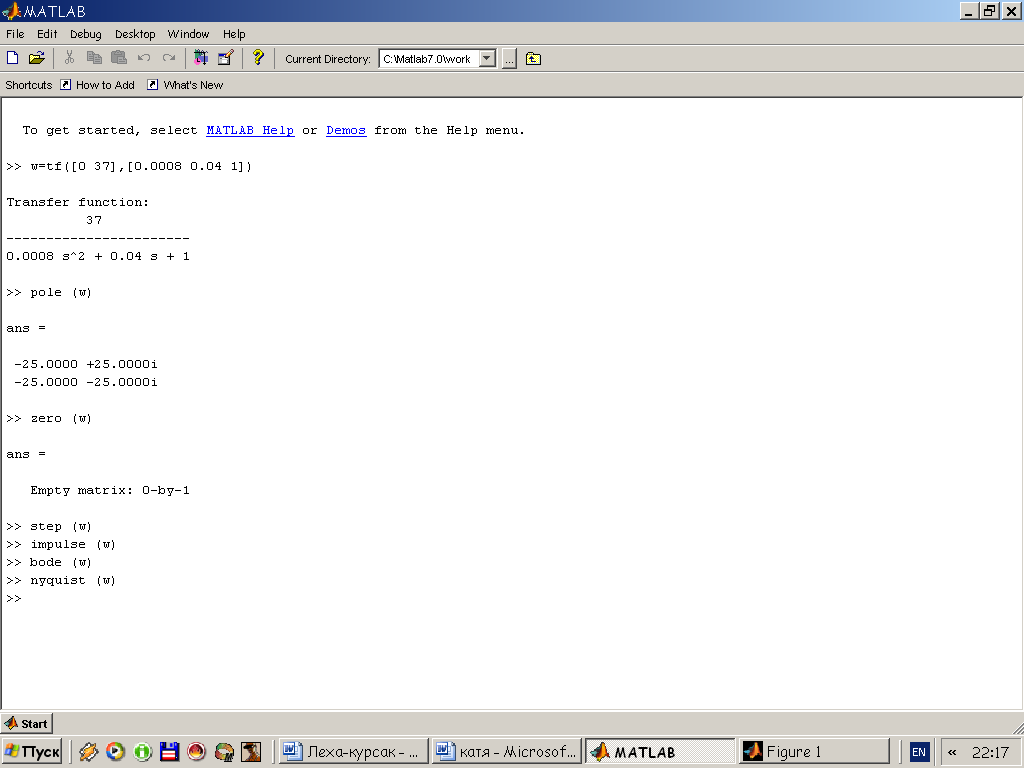Click the EN language indicator
1024x768 pixels.
click(918, 752)
